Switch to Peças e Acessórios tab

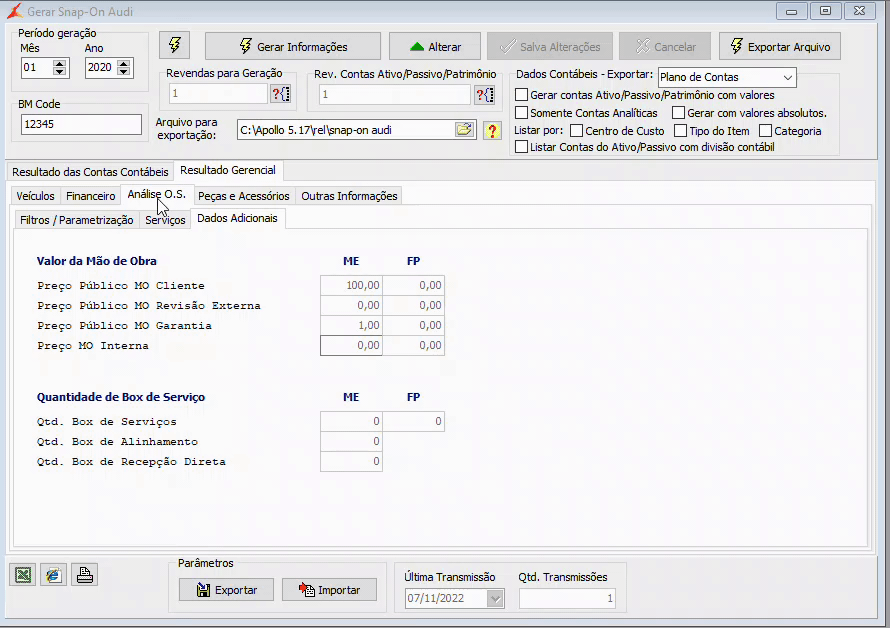pos(244,196)
